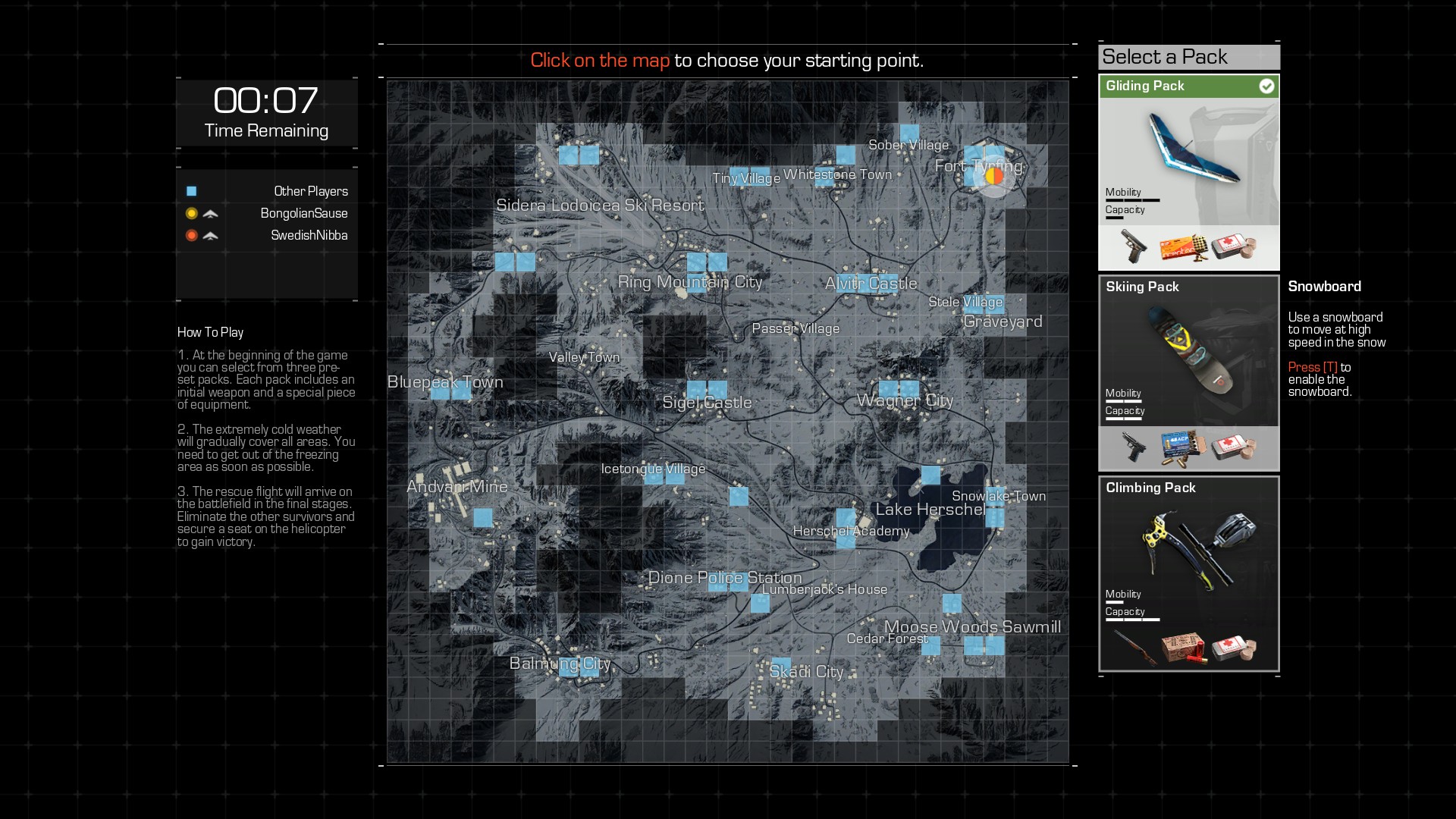Click the Skiing Pack Mobility bar
The width and height of the screenshot is (1456, 819).
[x=1124, y=402]
